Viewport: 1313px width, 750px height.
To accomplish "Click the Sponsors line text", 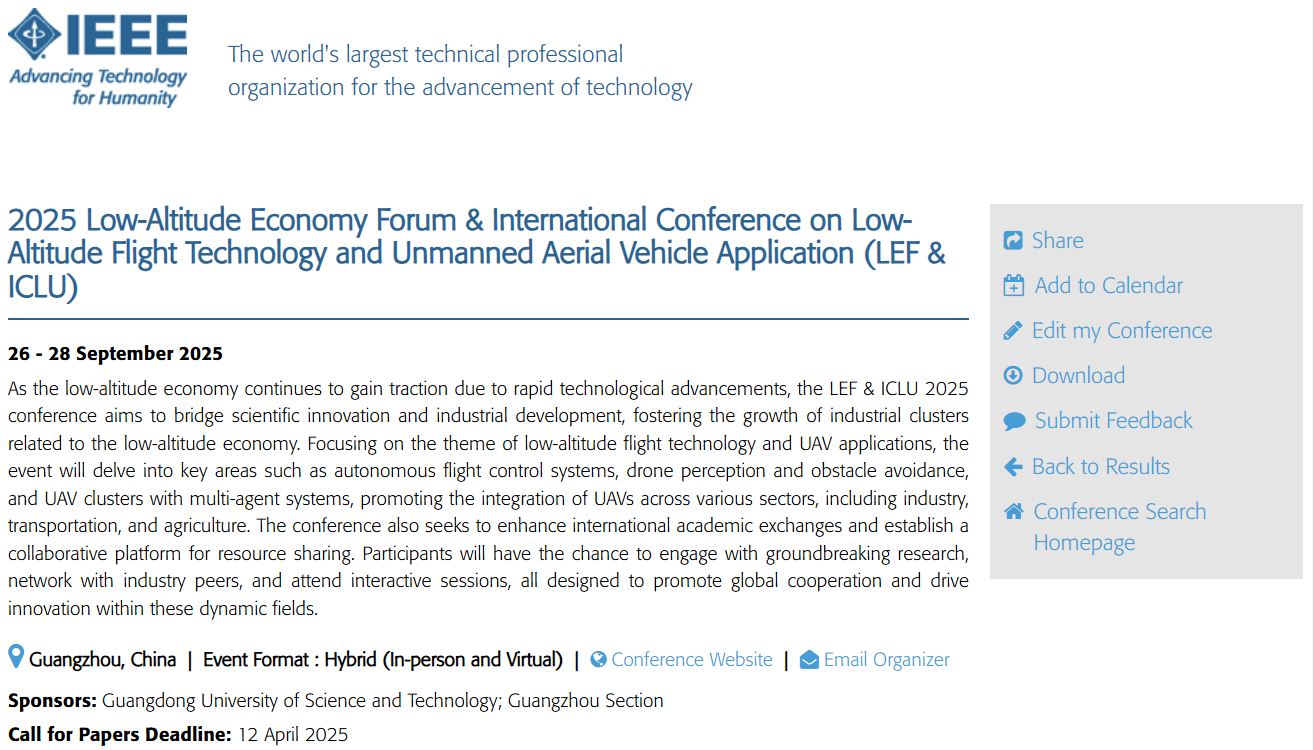I will (336, 701).
